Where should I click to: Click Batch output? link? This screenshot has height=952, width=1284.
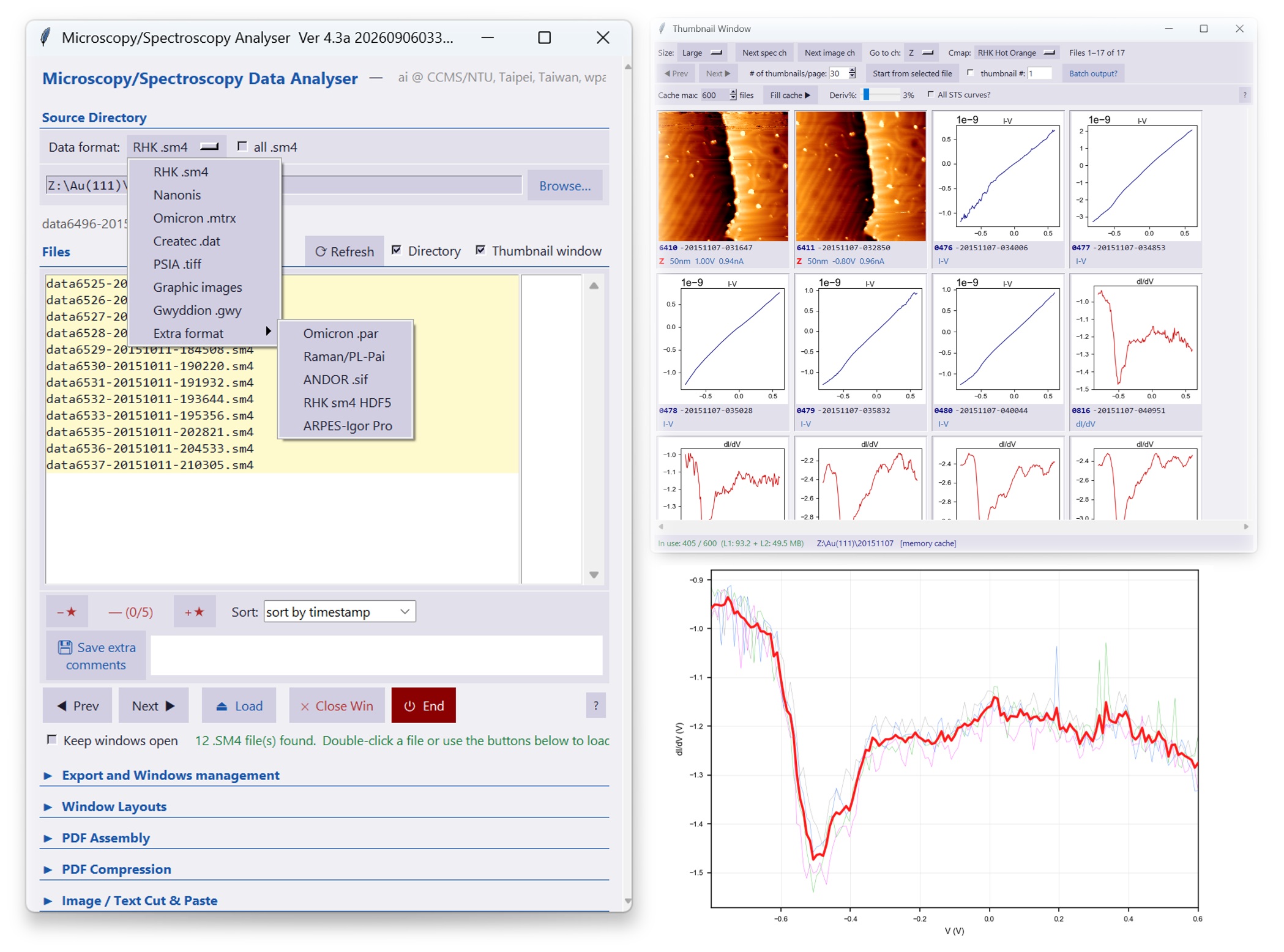point(1092,73)
